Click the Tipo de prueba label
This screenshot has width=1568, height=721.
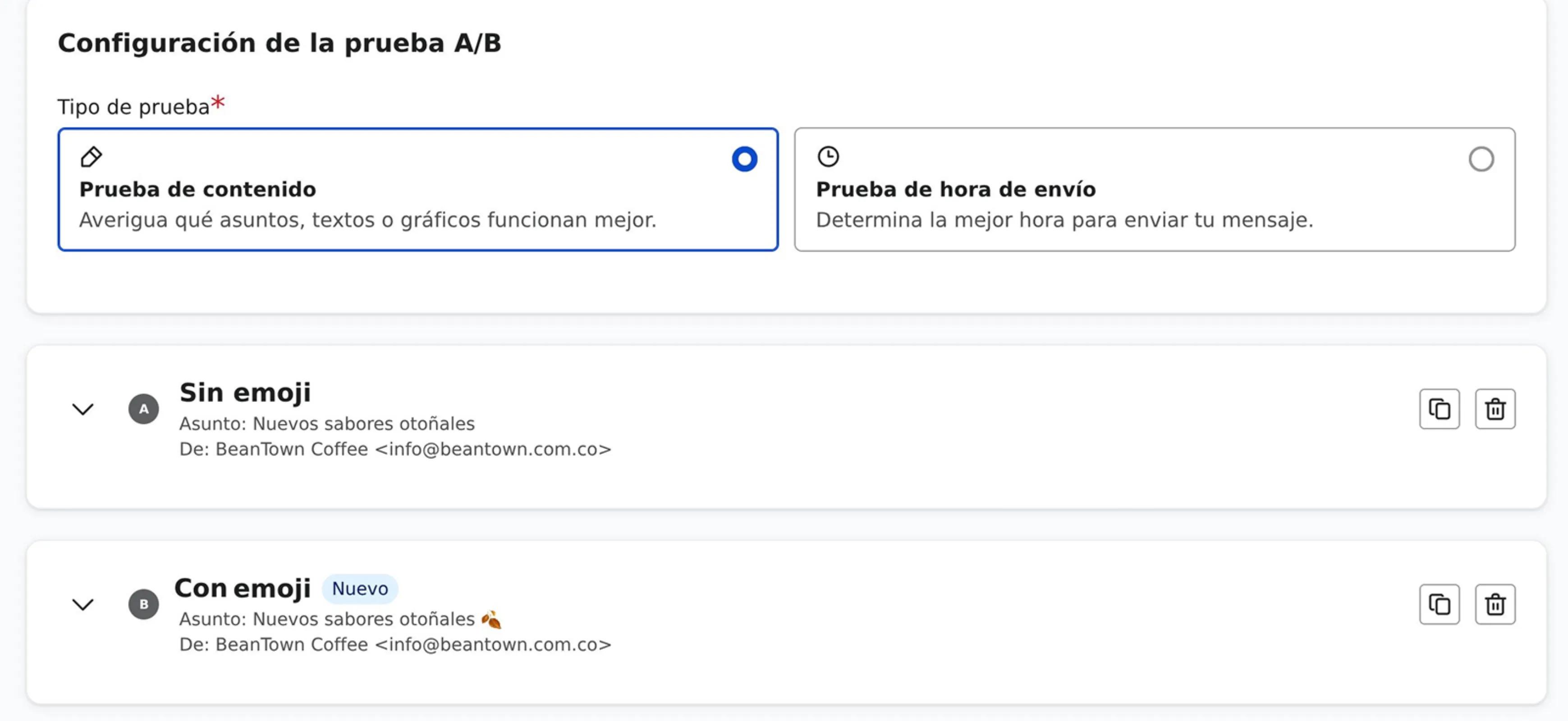(x=133, y=107)
